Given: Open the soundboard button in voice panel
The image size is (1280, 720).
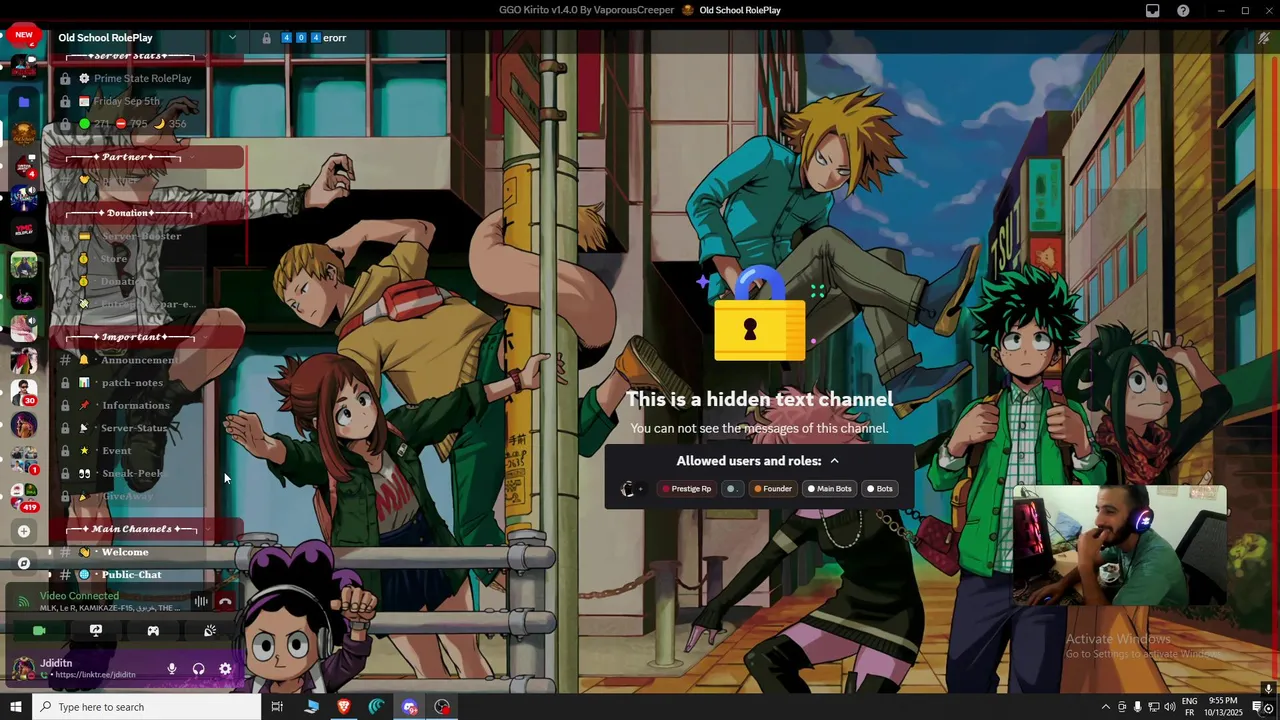Looking at the screenshot, I should pos(210,631).
